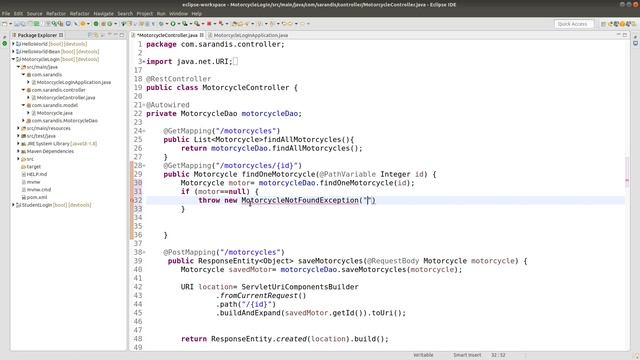Select Motorcycle.java in Package Explorer
Viewport: 640px width, 360px height.
point(54,113)
